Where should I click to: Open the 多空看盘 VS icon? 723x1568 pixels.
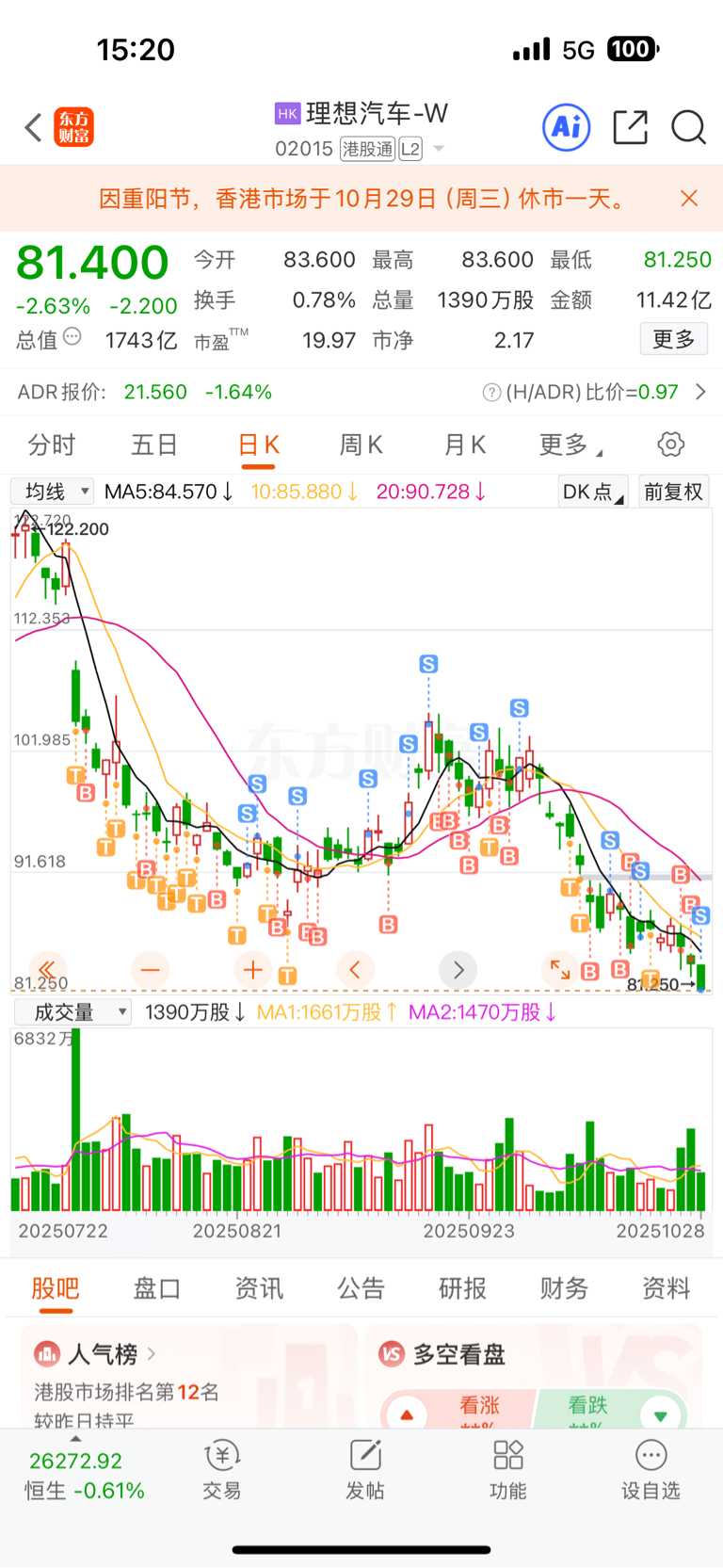point(392,1354)
